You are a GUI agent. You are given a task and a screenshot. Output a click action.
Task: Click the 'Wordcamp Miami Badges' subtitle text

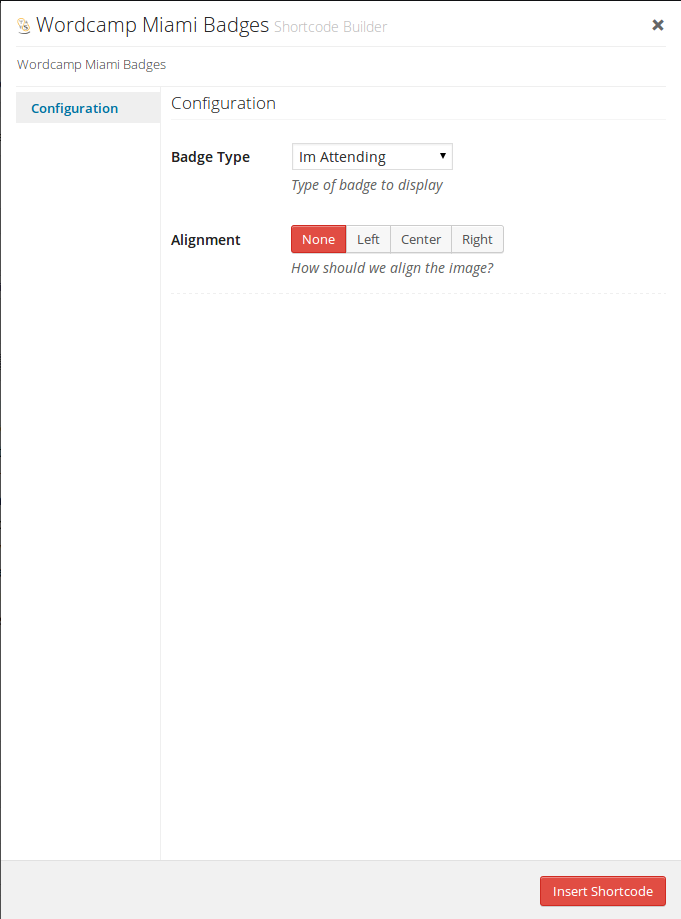click(x=91, y=64)
